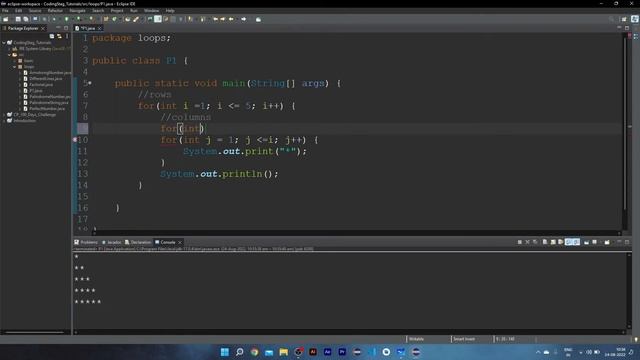Open the Edit menu
The height and width of the screenshot is (360, 640).
[x=19, y=11]
